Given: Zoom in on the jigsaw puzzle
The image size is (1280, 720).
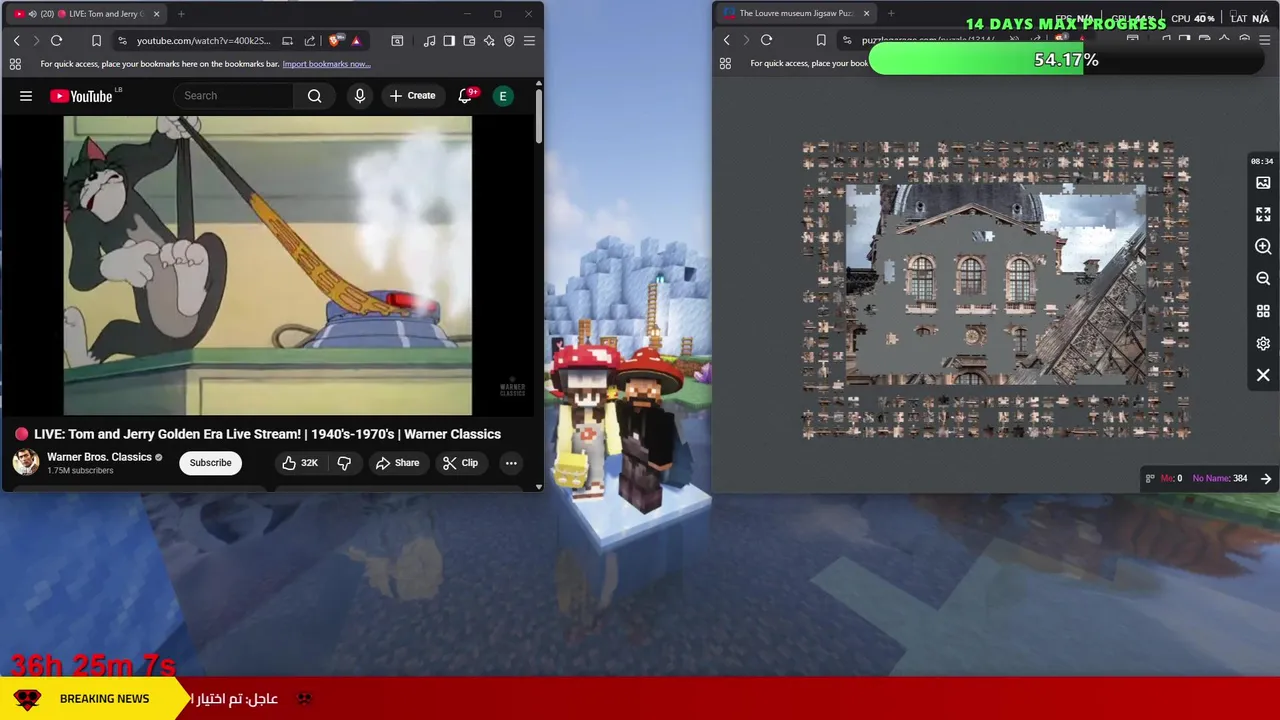Looking at the screenshot, I should [x=1263, y=247].
